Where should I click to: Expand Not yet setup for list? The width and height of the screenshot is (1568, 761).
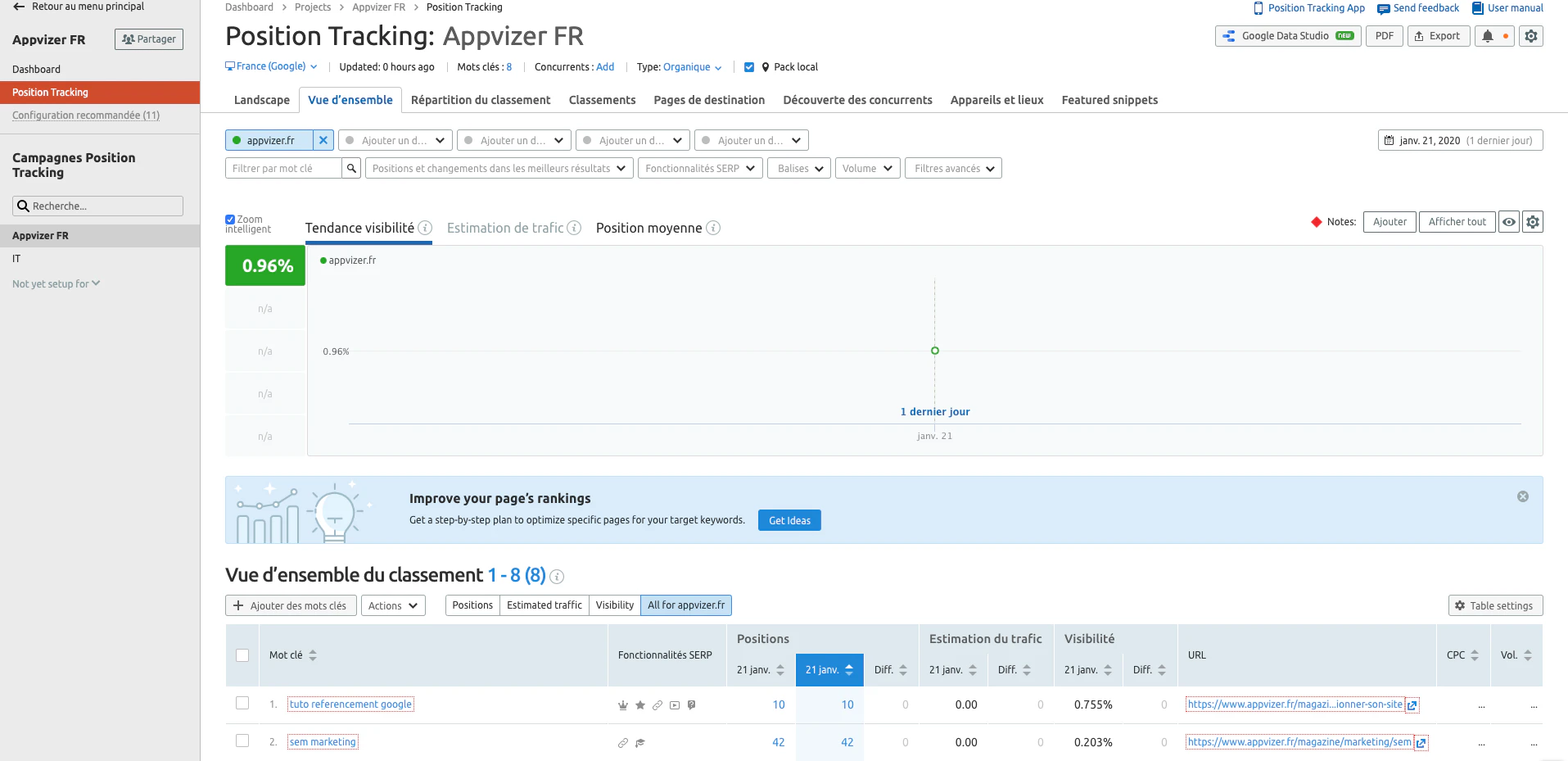[x=56, y=283]
